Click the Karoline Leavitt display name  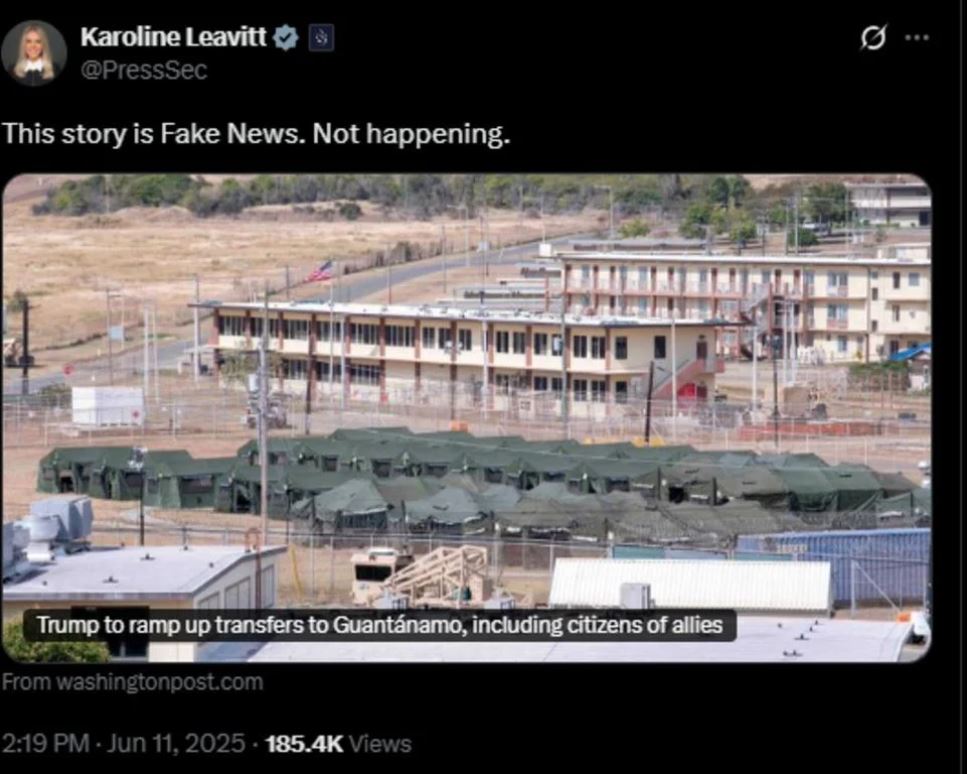[x=173, y=38]
